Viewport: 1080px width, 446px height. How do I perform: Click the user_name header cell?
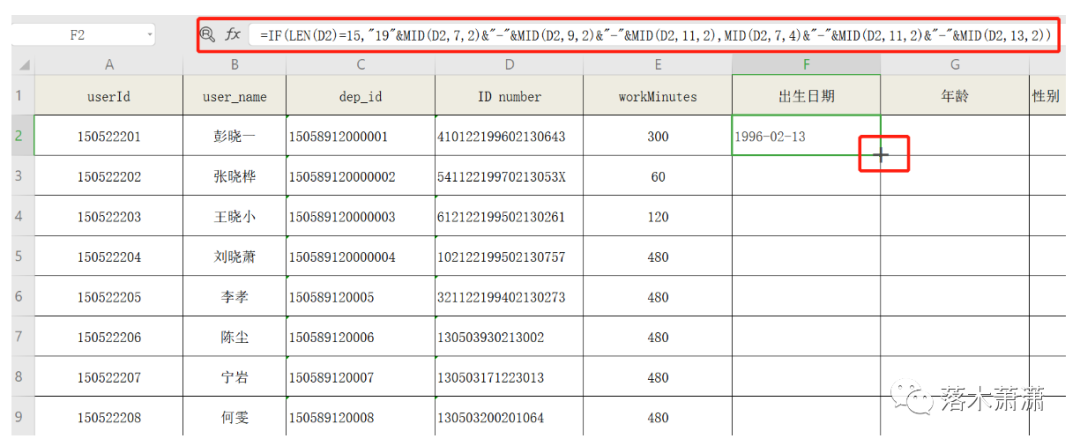point(234,96)
